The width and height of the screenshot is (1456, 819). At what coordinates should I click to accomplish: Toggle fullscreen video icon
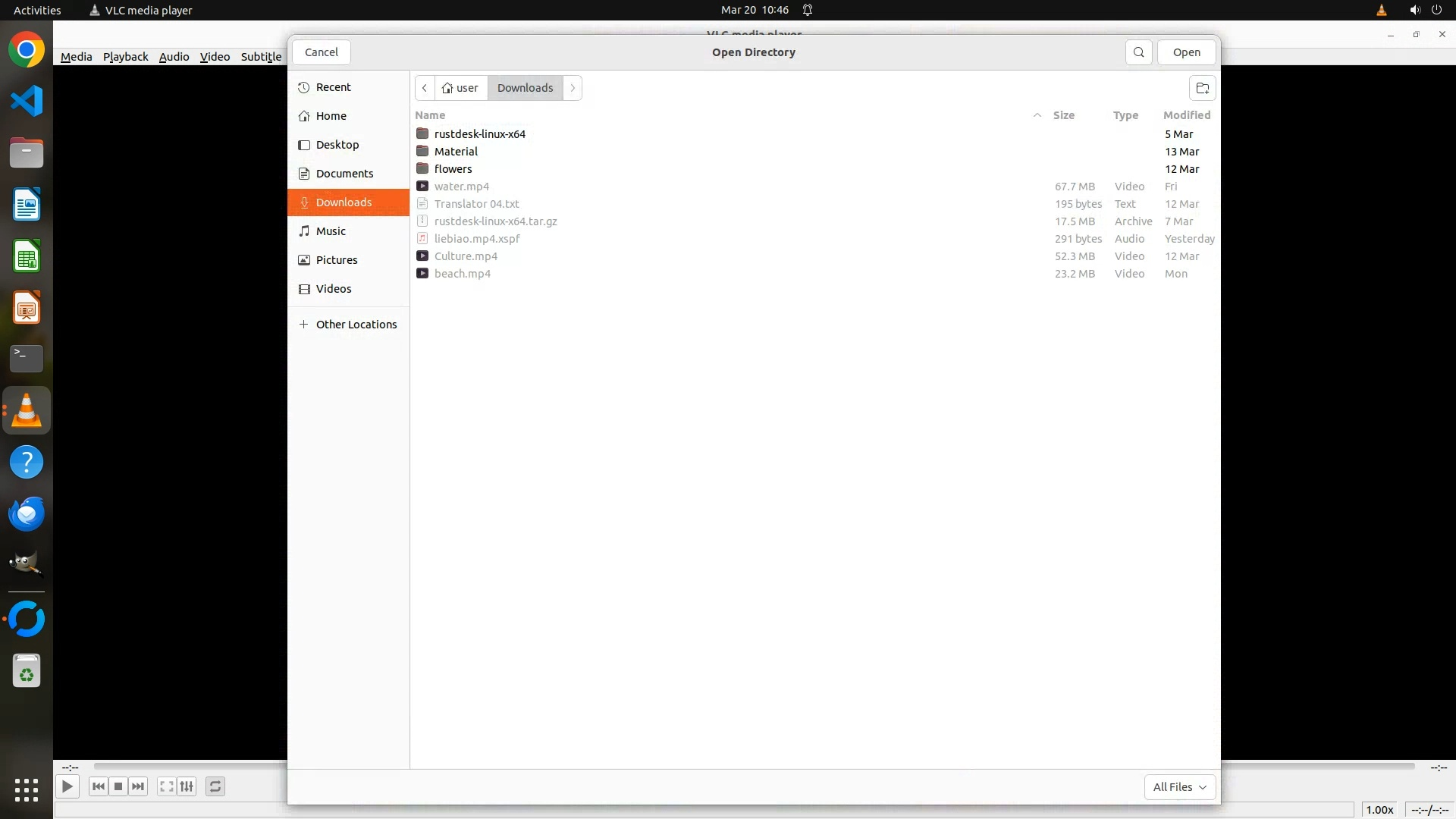click(x=167, y=786)
